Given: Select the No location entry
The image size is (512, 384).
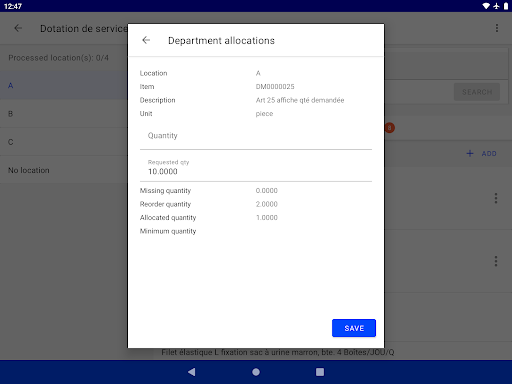Looking at the screenshot, I should tap(64, 170).
